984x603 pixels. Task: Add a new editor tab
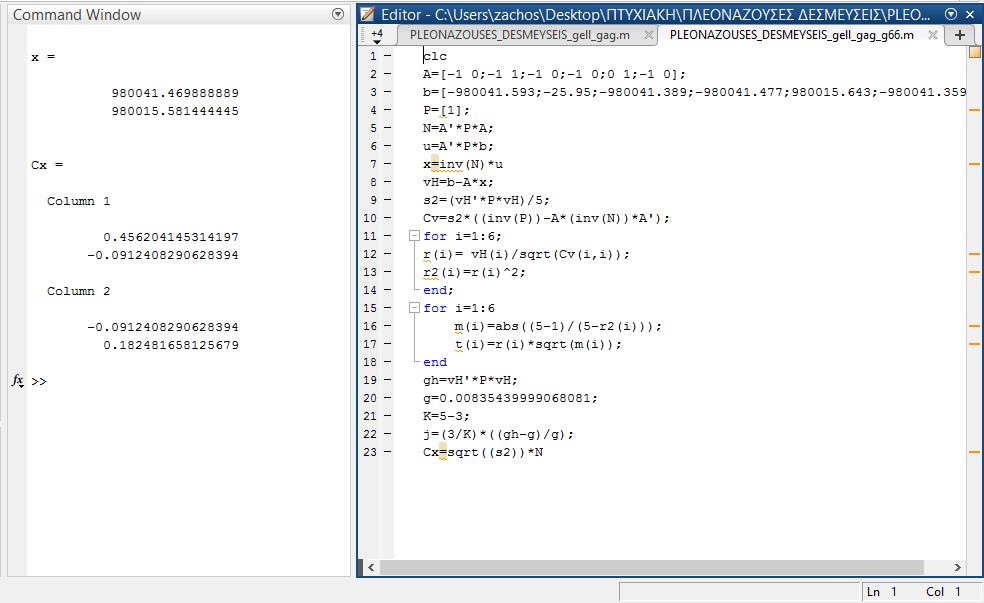pos(960,35)
